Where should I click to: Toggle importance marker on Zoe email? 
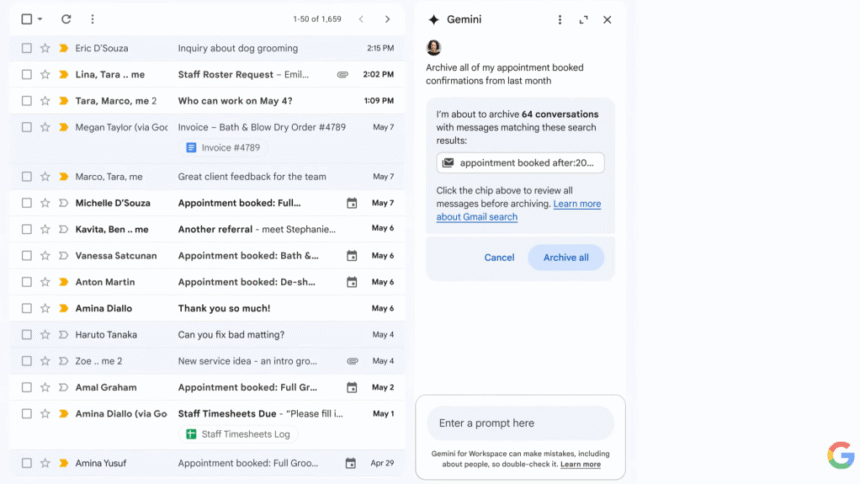[x=64, y=361]
